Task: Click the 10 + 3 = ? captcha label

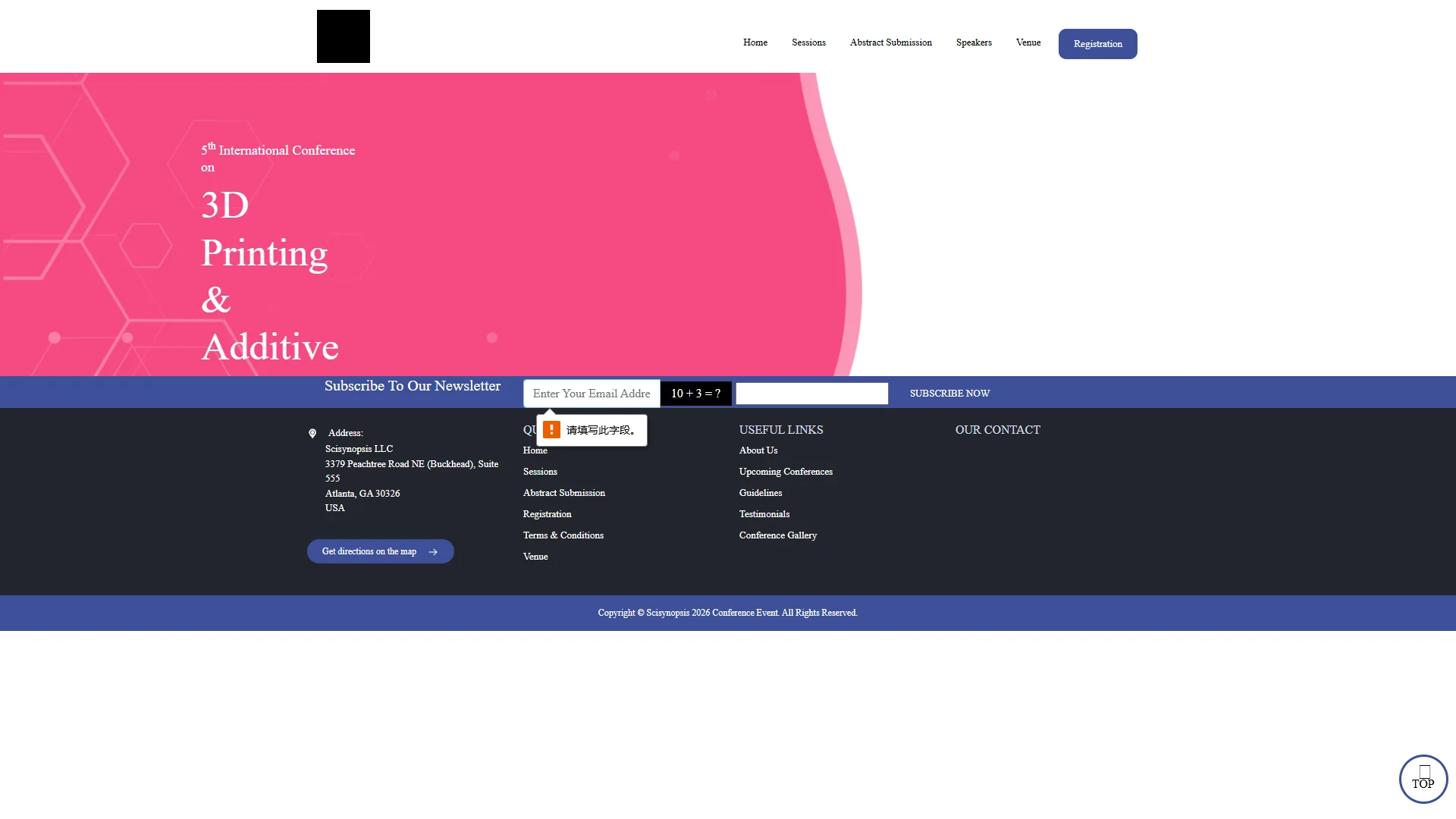Action: pos(696,394)
